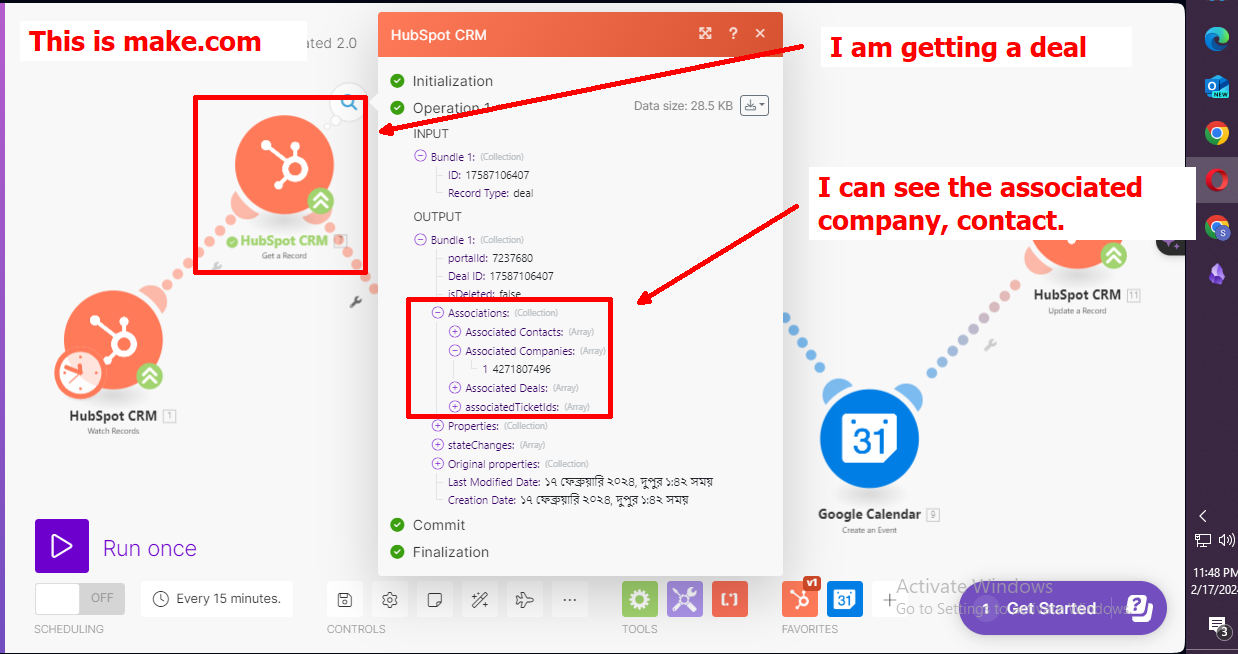
Task: Expand Associated Contacts array
Action: click(455, 331)
